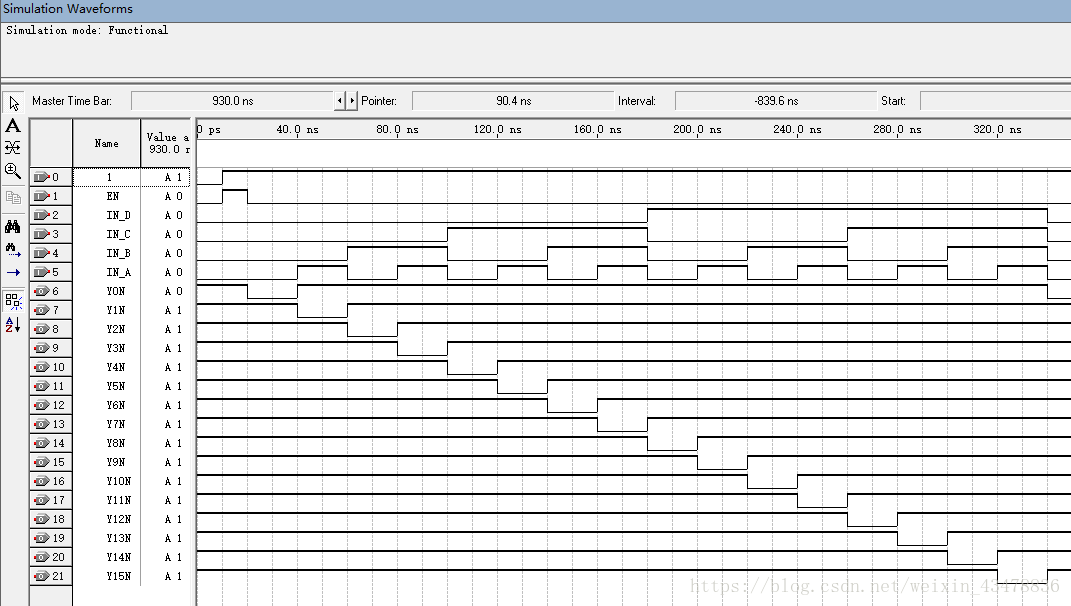Click the 200.0 ns time ruler mark
Screen dimensions: 1071x606
coord(697,129)
